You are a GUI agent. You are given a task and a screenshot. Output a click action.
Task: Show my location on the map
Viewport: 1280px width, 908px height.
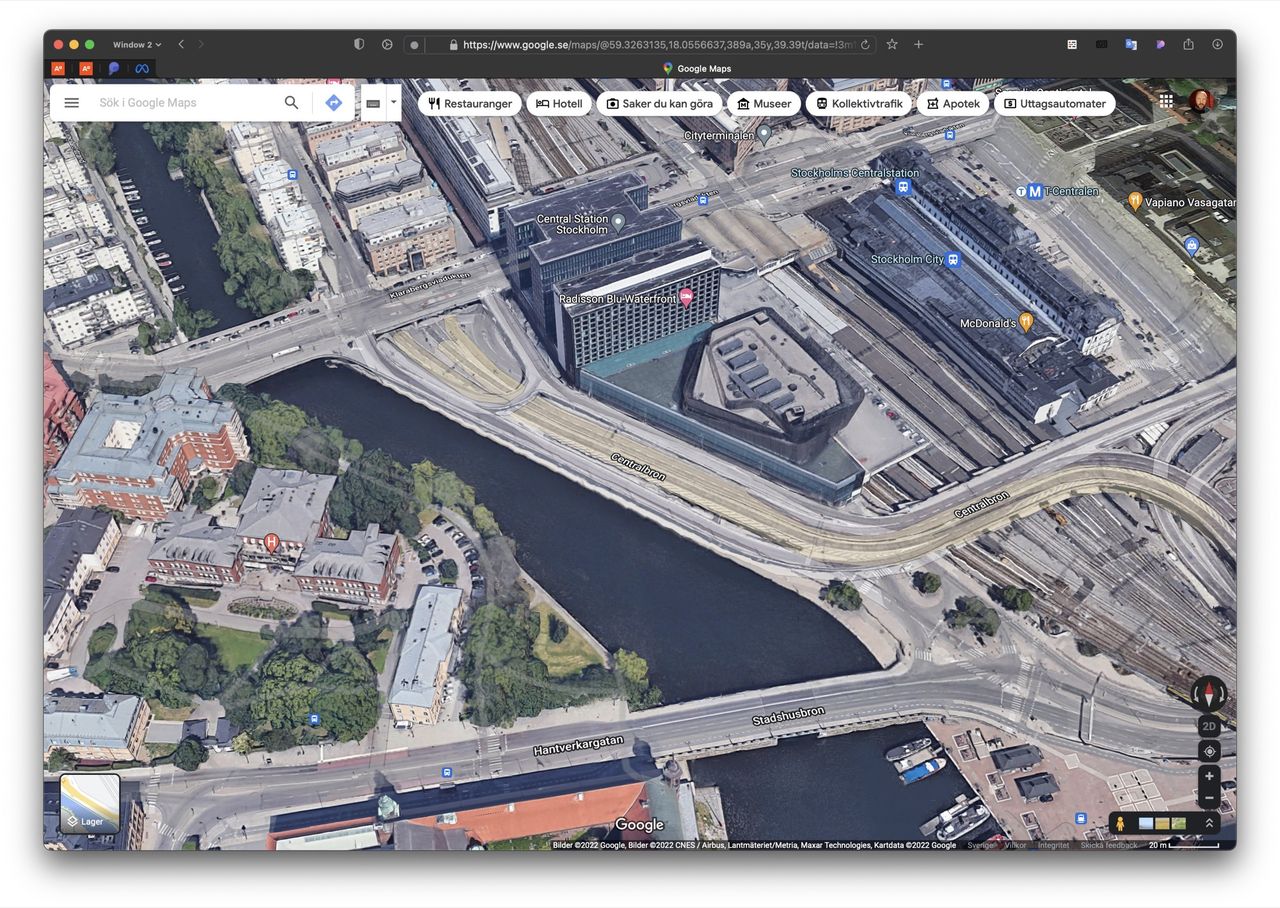tap(1209, 751)
